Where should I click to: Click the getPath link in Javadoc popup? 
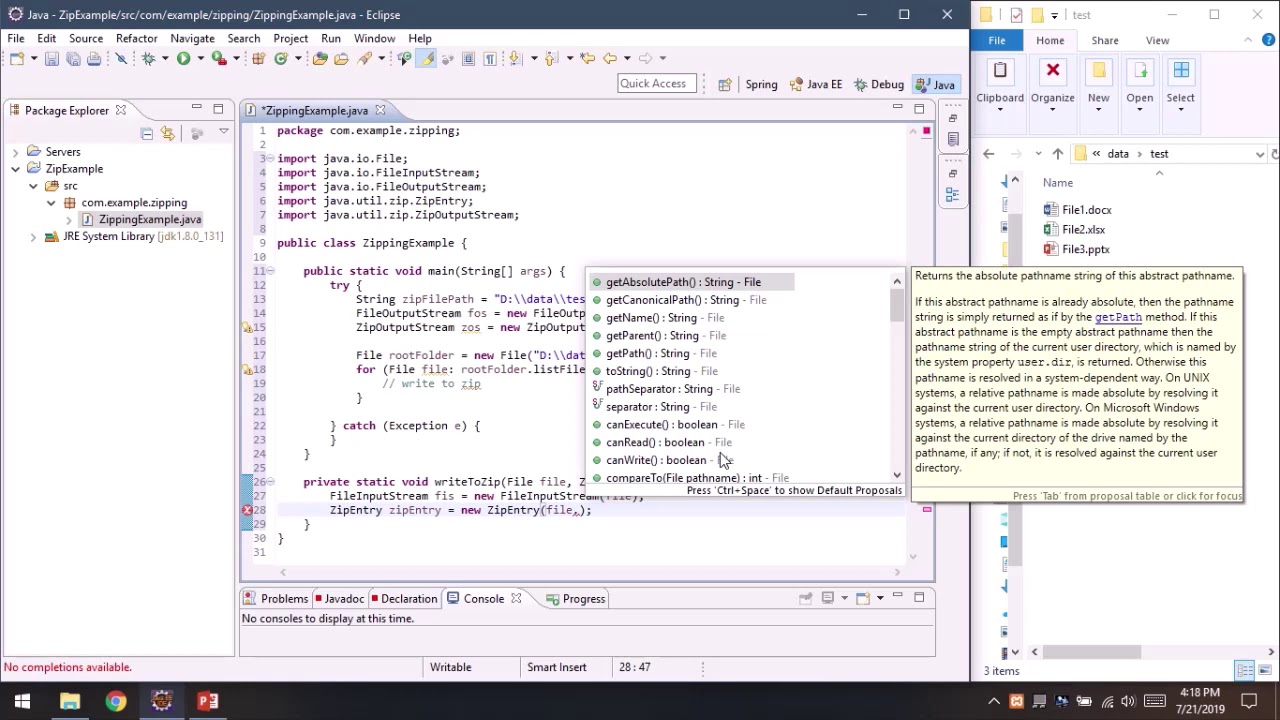(x=1118, y=317)
